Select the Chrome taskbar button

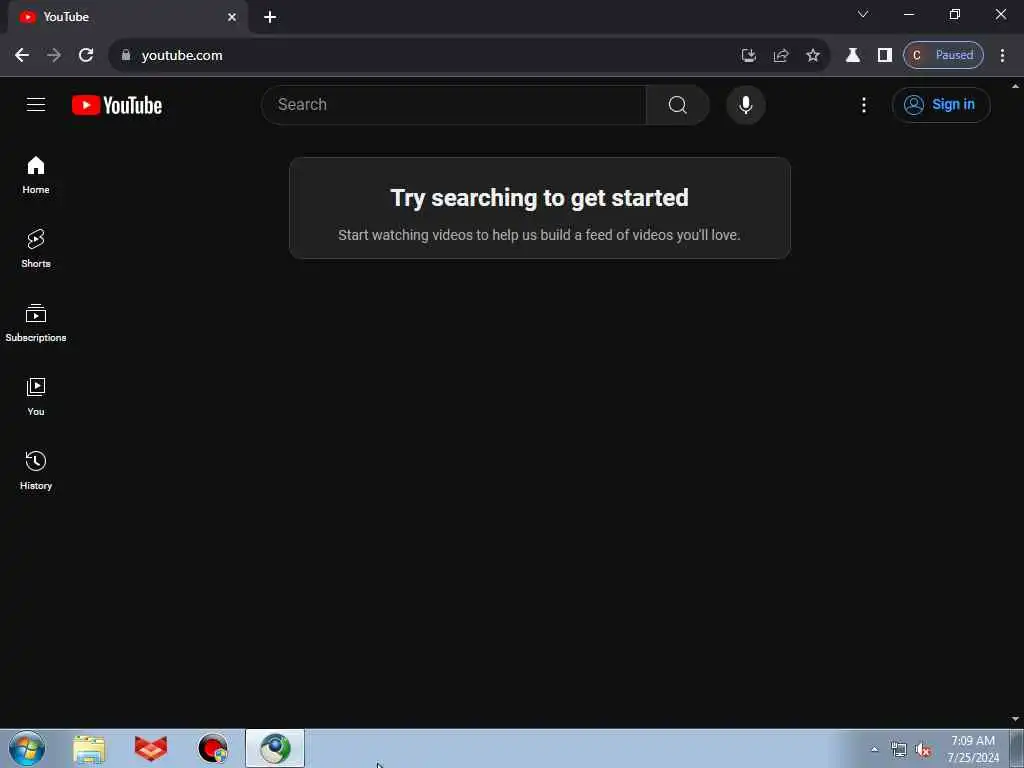275,748
